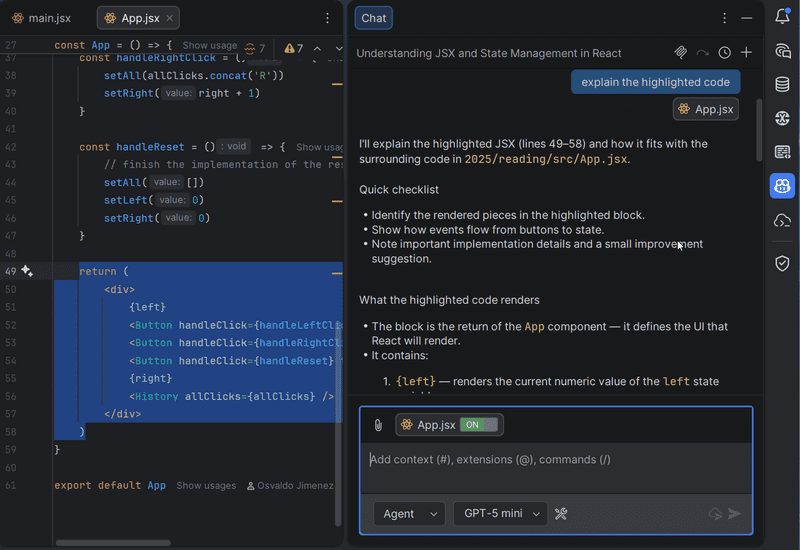Open the panel-with-lines sidebar icon
The image size is (800, 550).
(x=782, y=152)
